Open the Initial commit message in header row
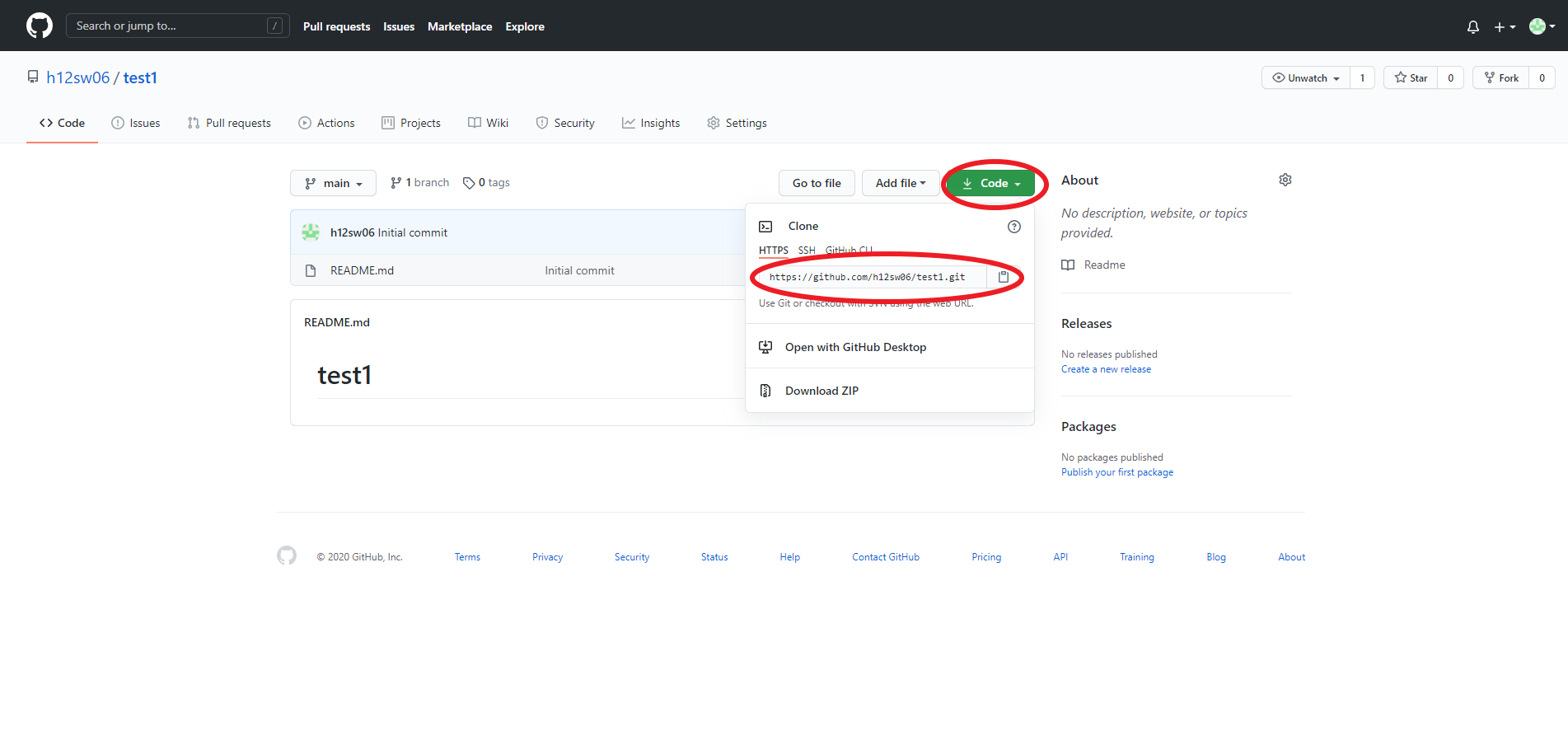 413,233
